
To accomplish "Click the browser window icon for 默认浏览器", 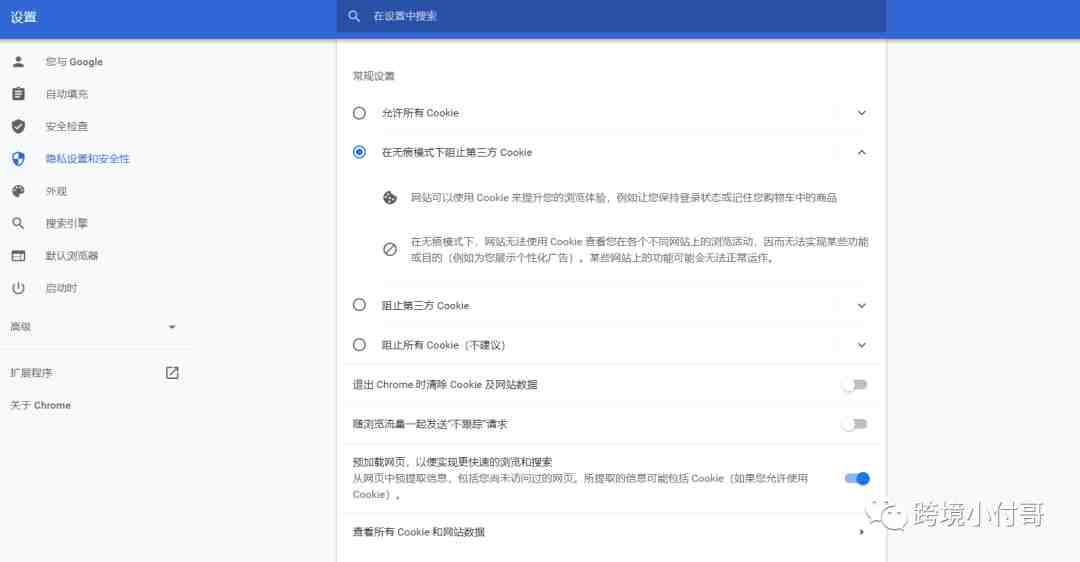I will click(19, 256).
